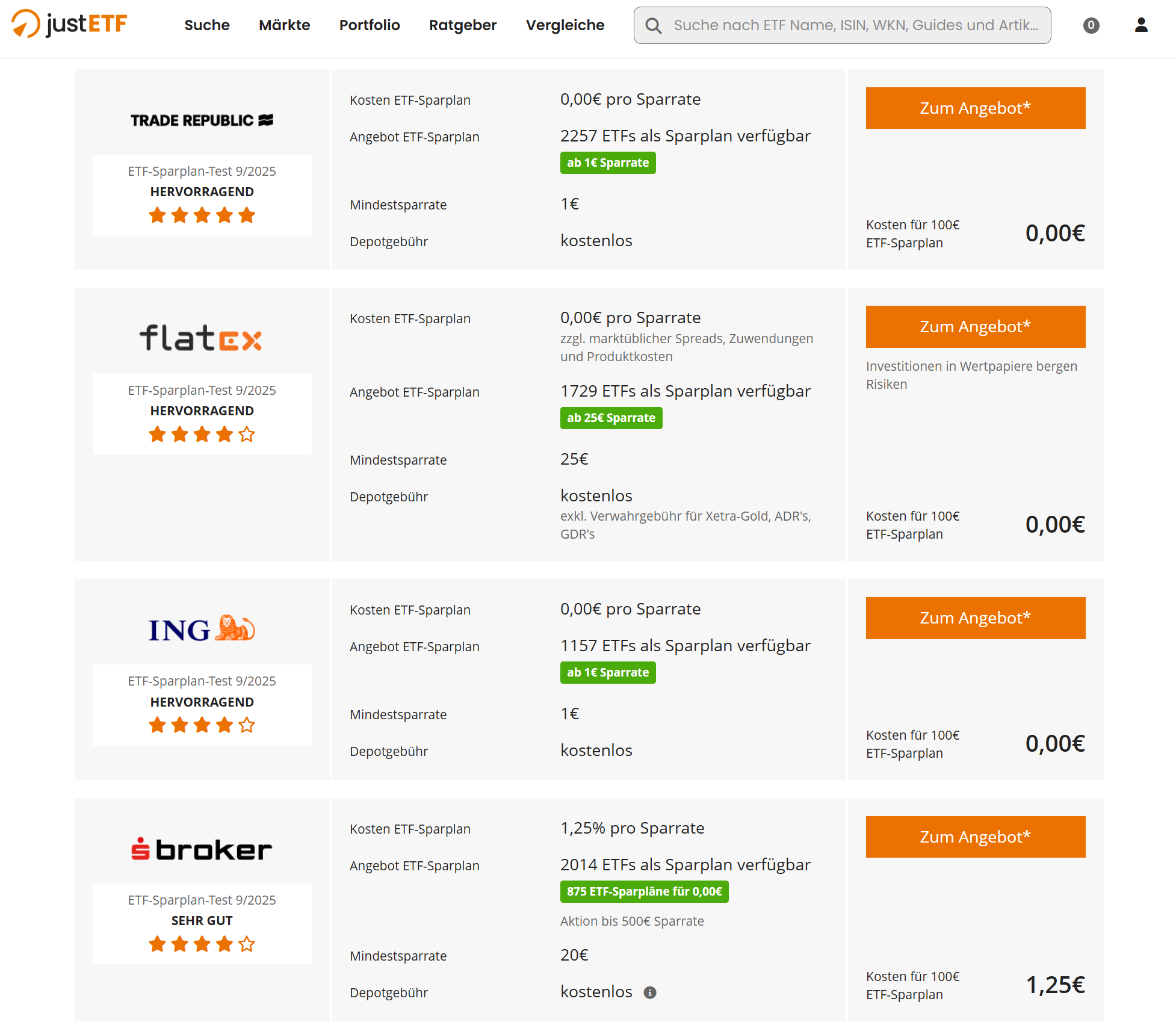Viewport: 1176px width, 1031px height.
Task: Click the green '875 ETF-Sparpläne für 0,00€' badge
Action: pyautogui.click(x=644, y=891)
